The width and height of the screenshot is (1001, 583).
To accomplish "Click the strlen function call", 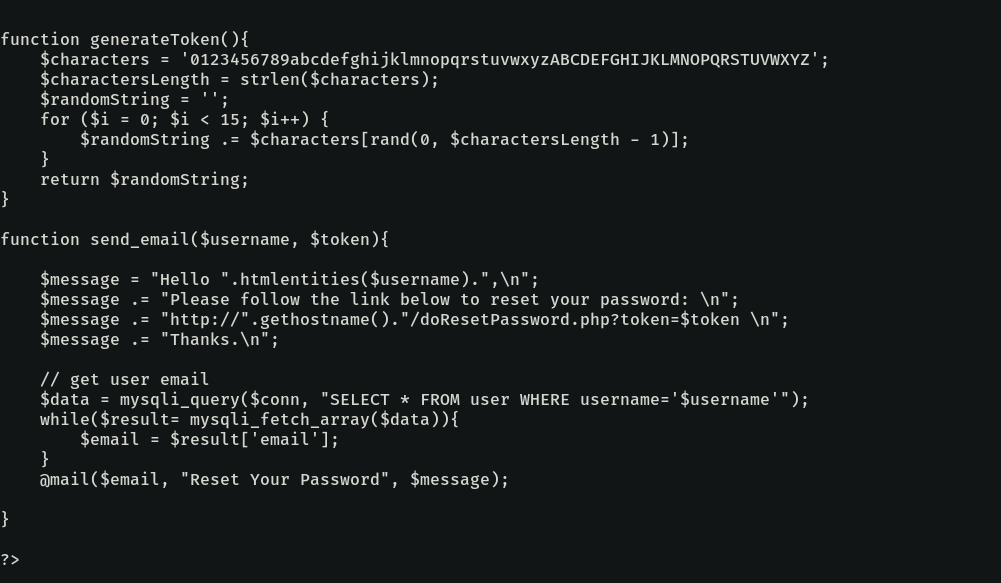I will (270, 80).
